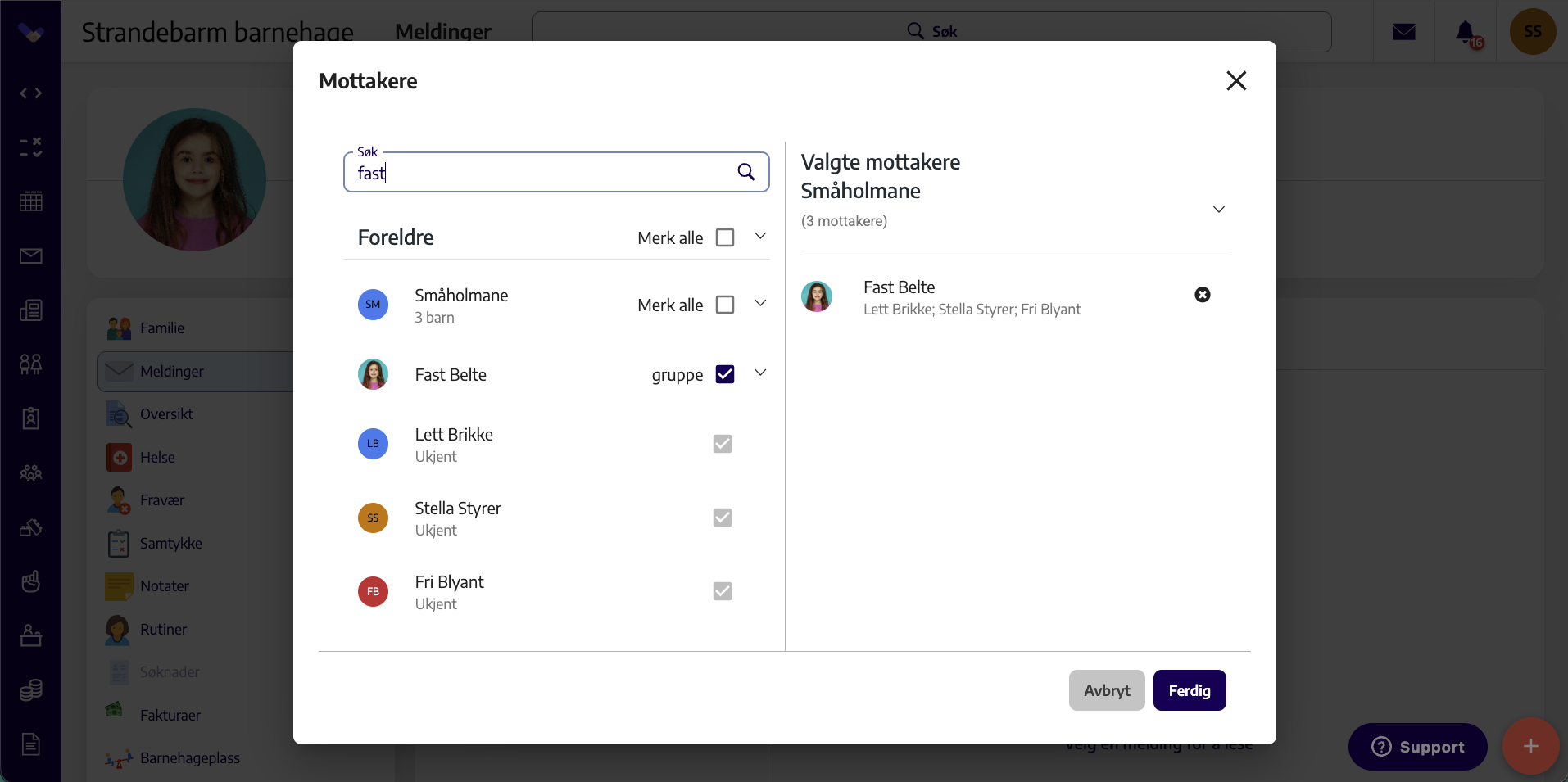Click the SS user avatar in header
The width and height of the screenshot is (1568, 782).
point(1532,32)
